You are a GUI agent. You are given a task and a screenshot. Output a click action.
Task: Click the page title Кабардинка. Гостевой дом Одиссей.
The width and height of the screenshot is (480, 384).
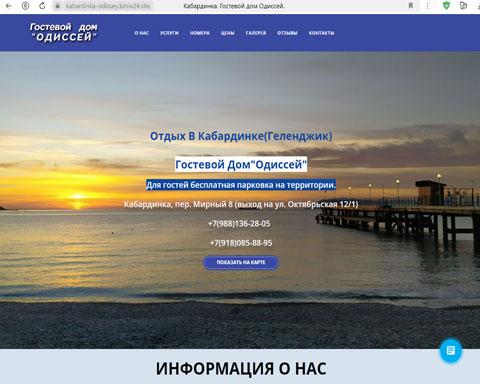point(234,6)
